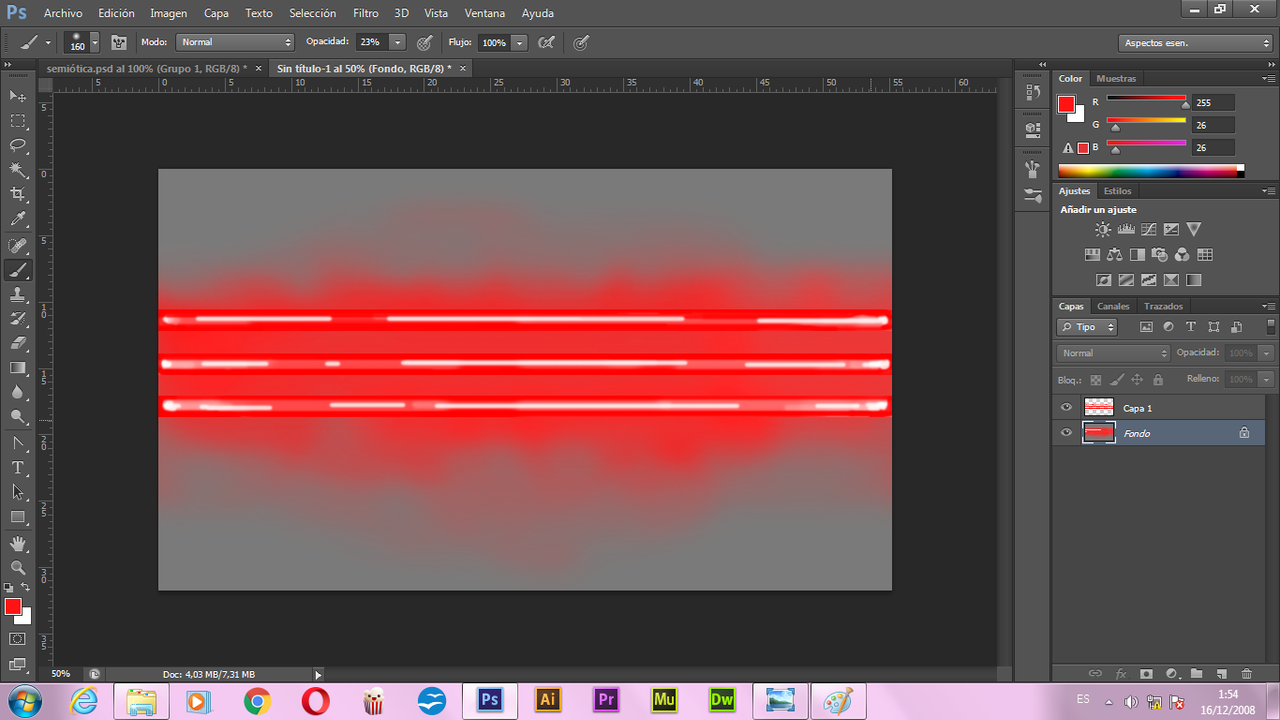Image resolution: width=1280 pixels, height=720 pixels.
Task: Hide the Capa 1 layer
Action: pos(1066,408)
